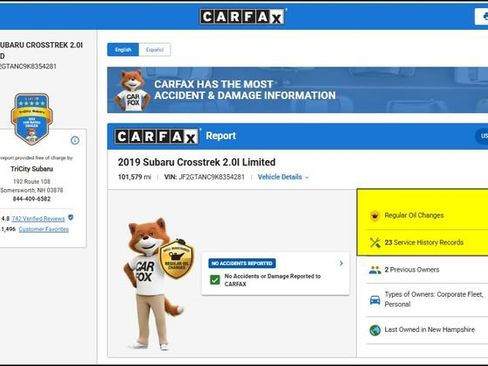The image size is (488, 366).
Task: Open Regular Oil Changes entry
Action: (414, 215)
